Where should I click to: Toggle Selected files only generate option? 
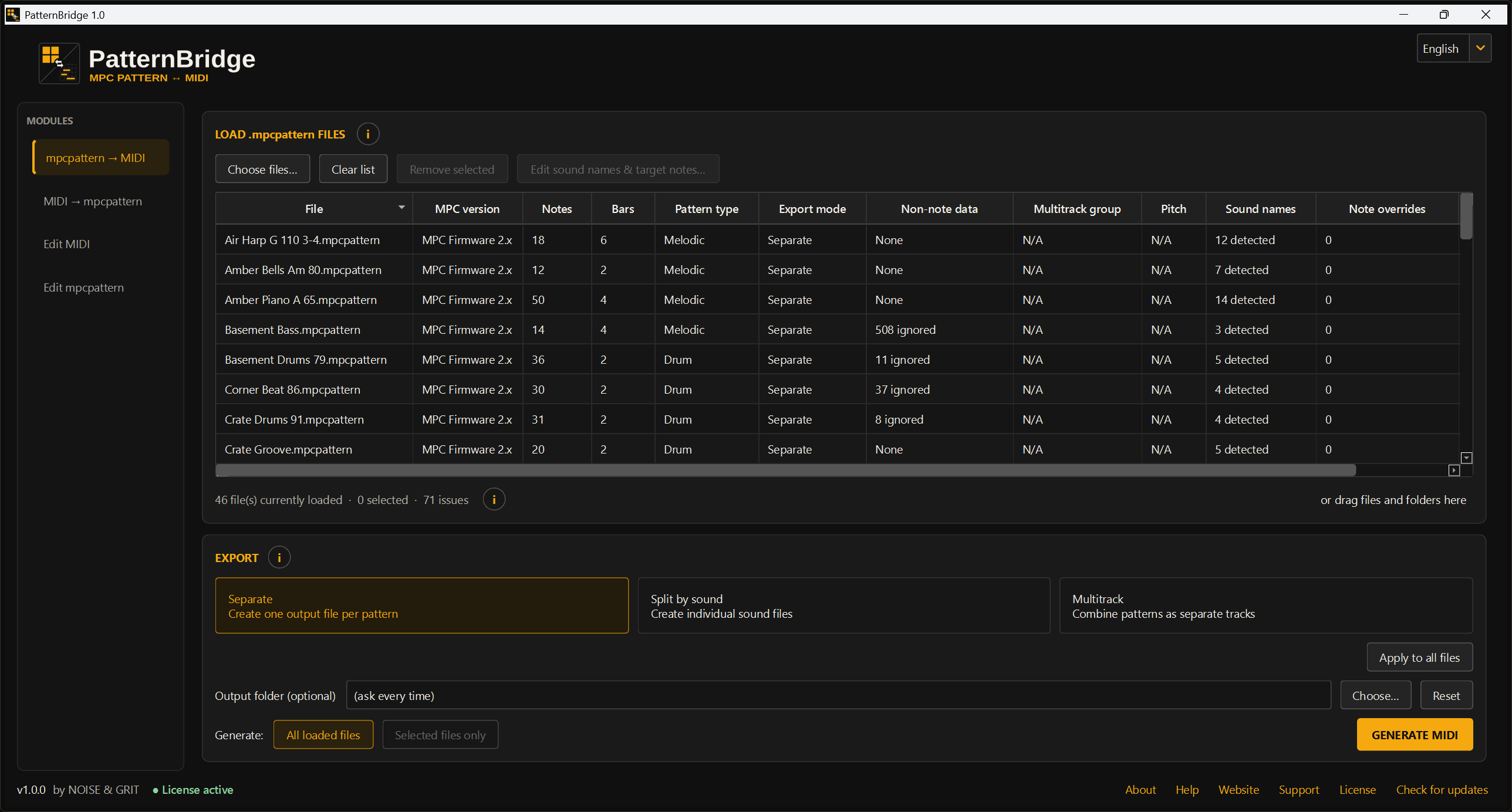[440, 735]
